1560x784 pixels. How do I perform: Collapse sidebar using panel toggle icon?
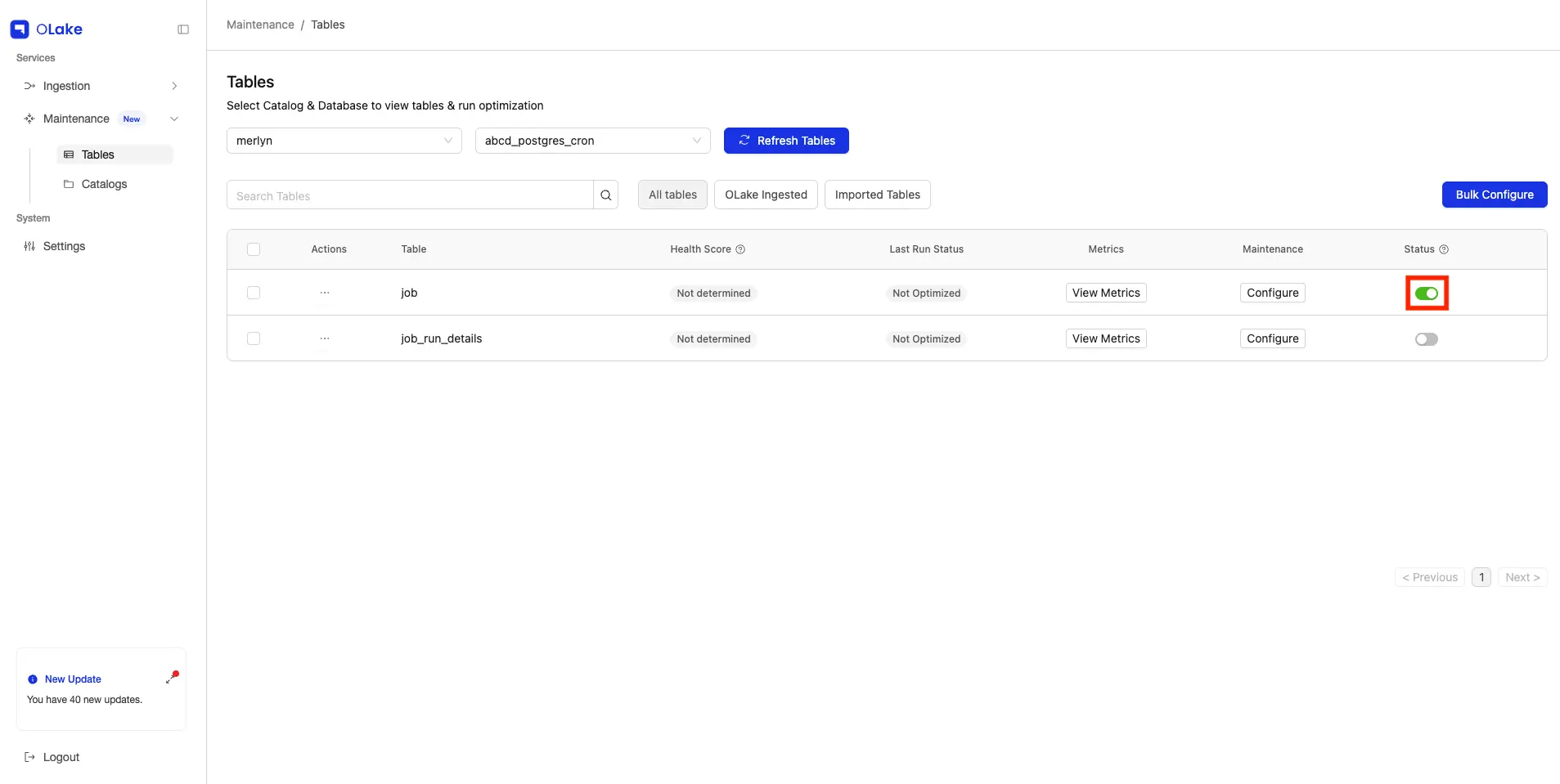point(183,29)
